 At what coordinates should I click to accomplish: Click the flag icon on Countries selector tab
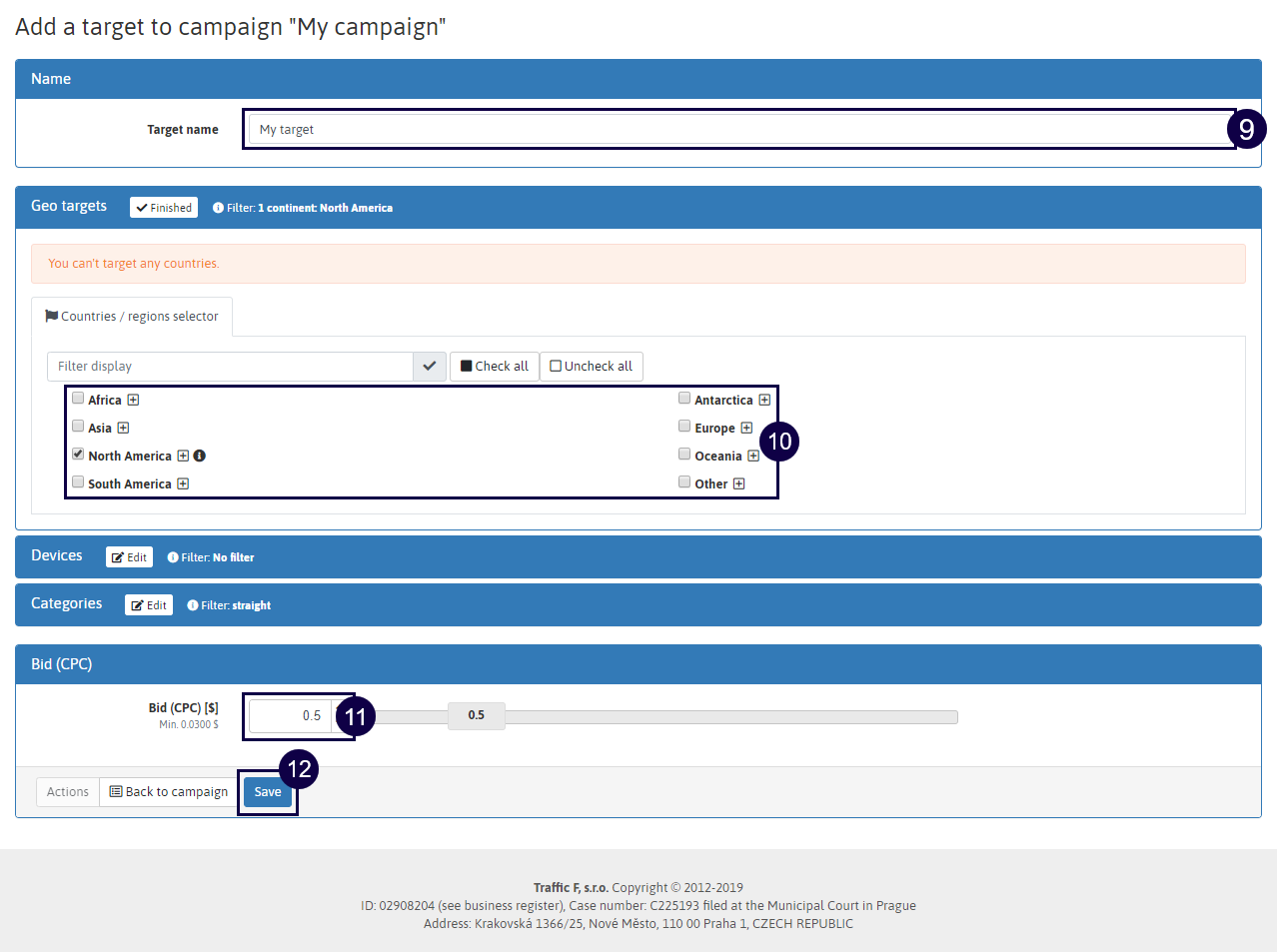(x=52, y=316)
